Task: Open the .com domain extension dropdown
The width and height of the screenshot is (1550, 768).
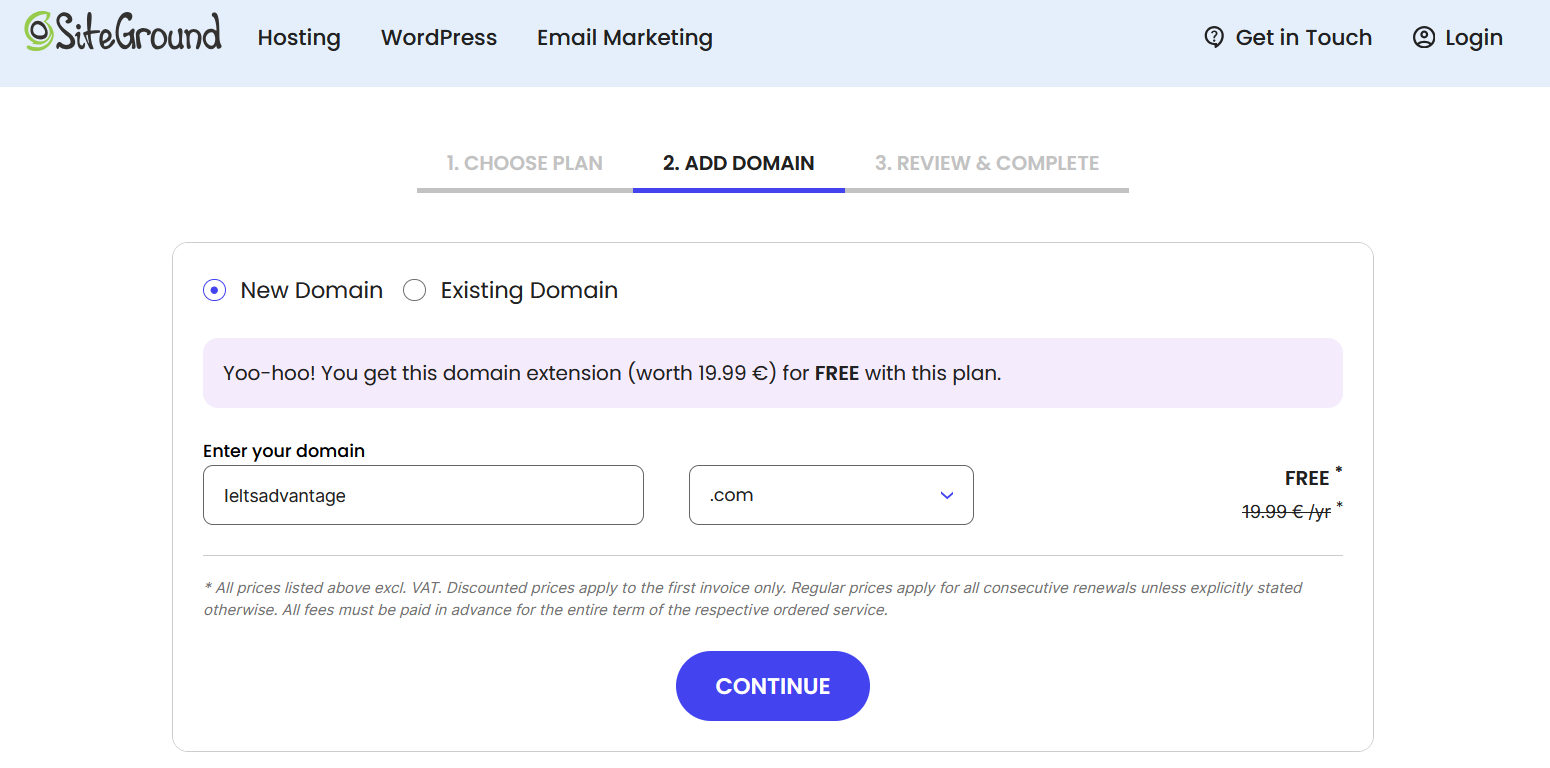Action: click(831, 495)
